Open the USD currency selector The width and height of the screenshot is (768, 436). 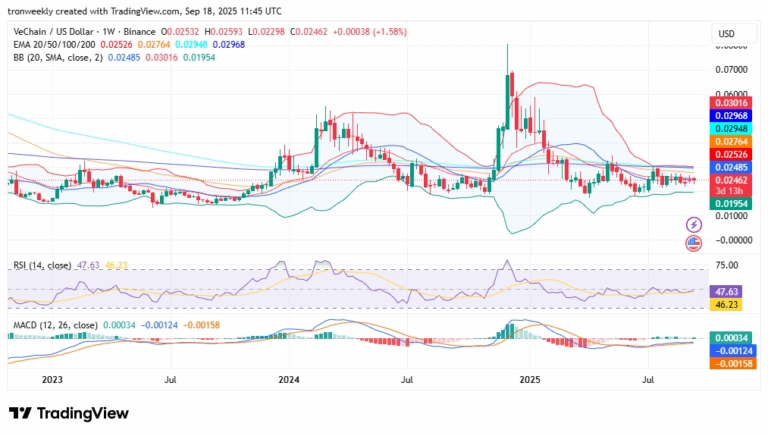(x=726, y=33)
